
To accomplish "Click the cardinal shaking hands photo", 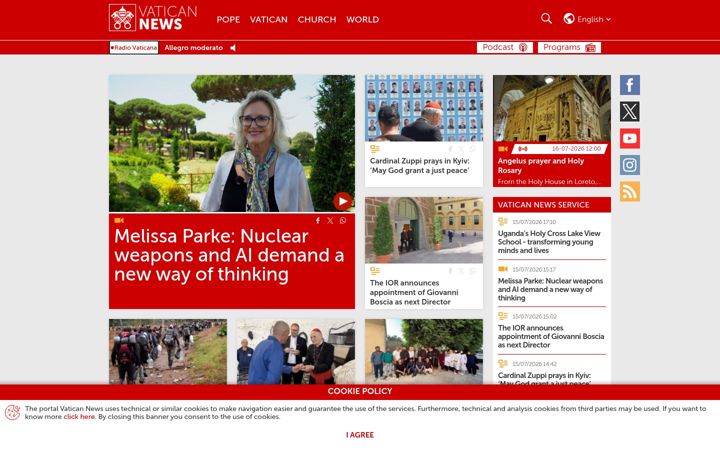I will pos(296,352).
